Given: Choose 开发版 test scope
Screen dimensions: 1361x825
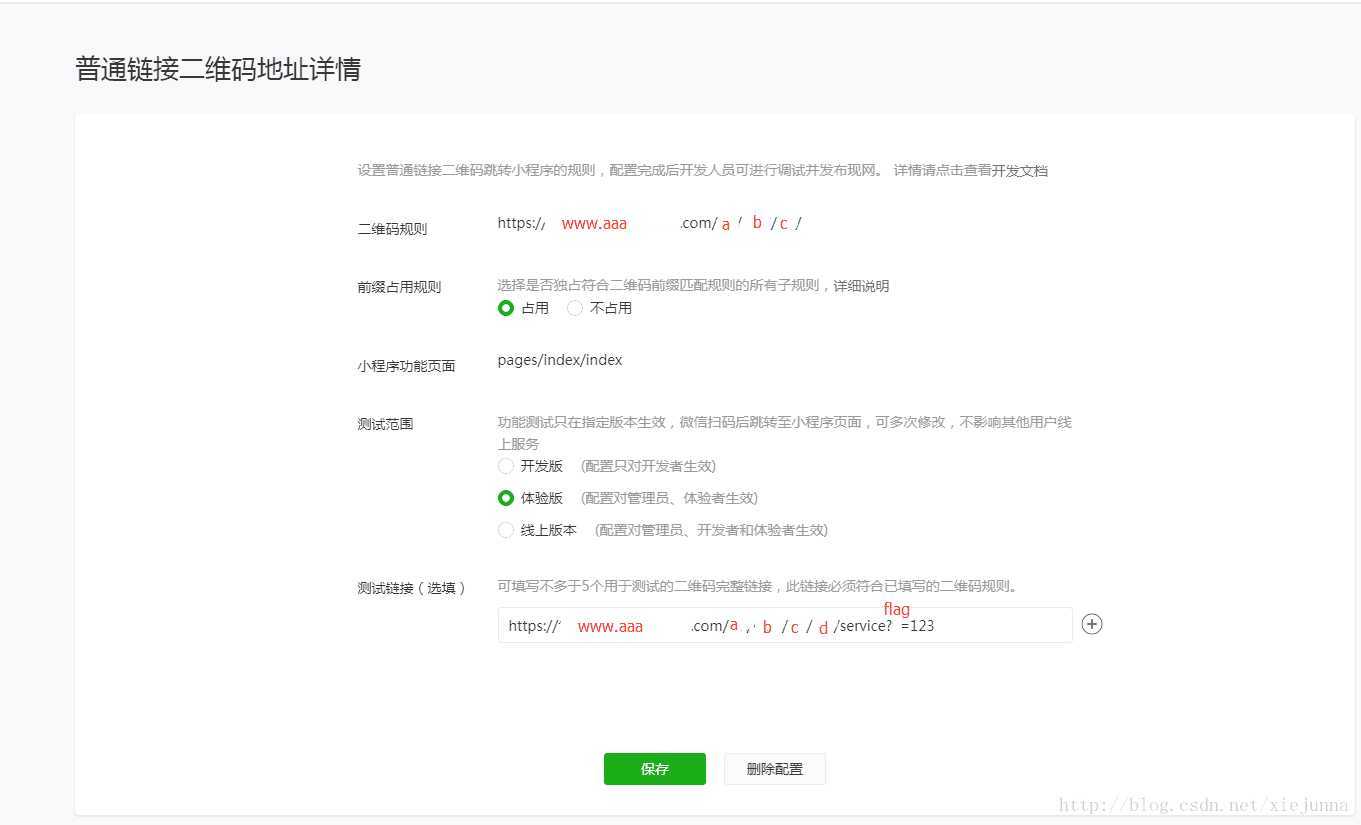Looking at the screenshot, I should [x=506, y=466].
